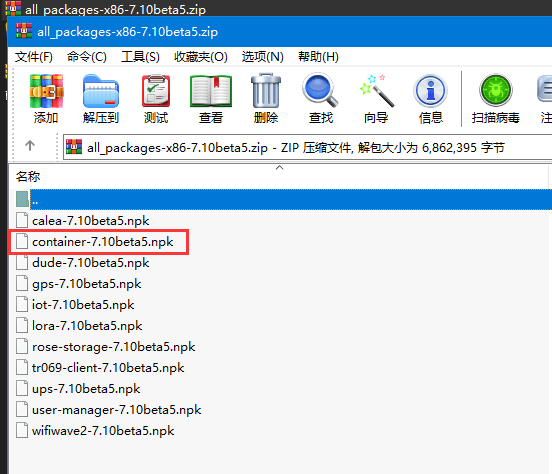Open the Favorites (收藏夹) menu

point(201,57)
